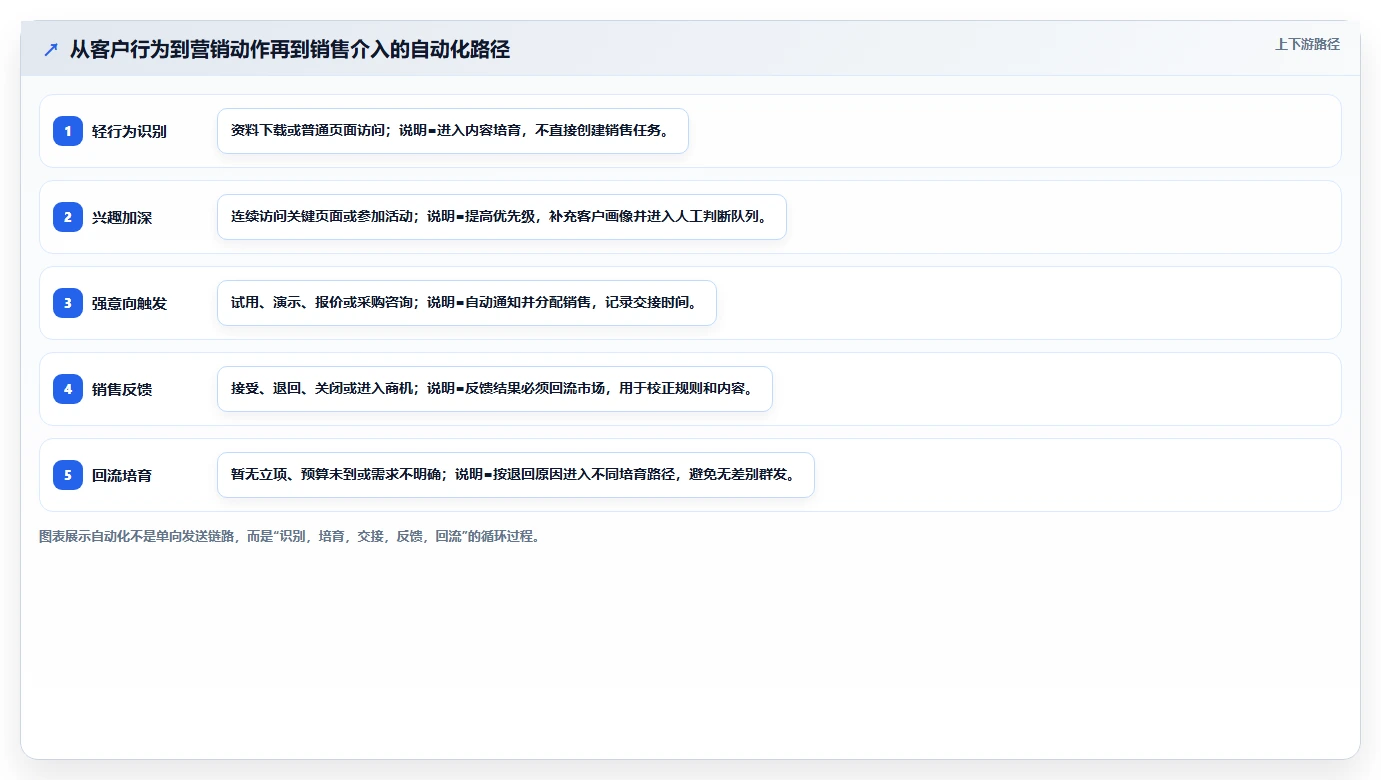Click the step 5 number badge
Screen dimensions: 1381x780
pyautogui.click(x=68, y=475)
